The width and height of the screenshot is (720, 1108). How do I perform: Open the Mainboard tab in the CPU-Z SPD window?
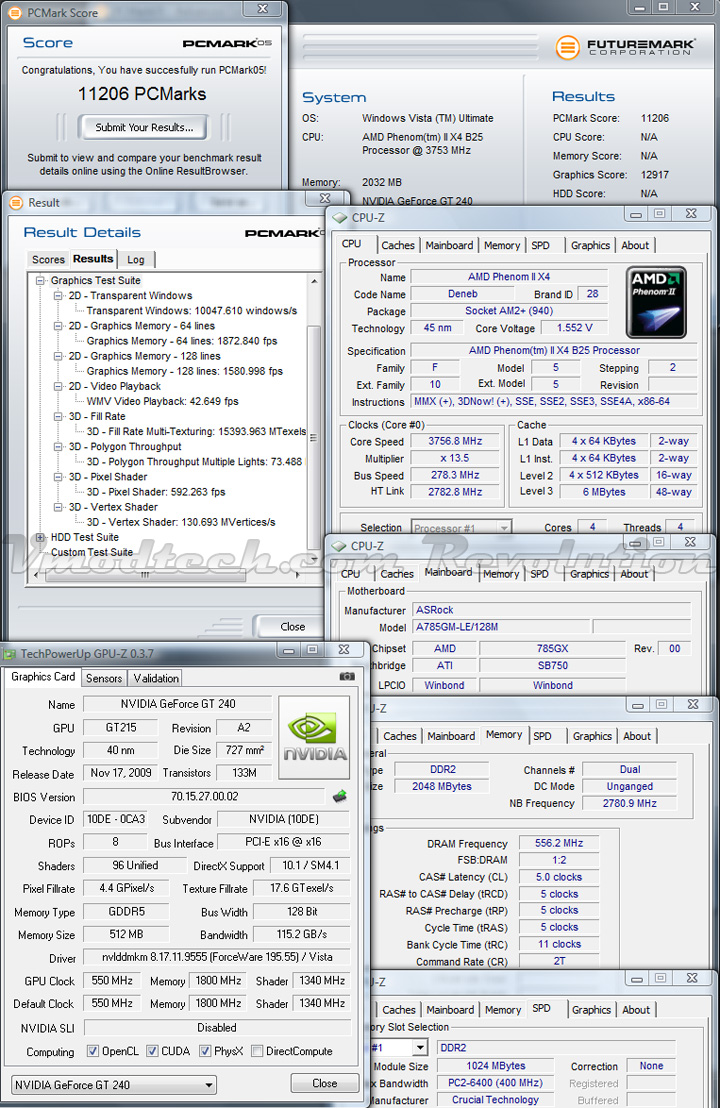(450, 1010)
